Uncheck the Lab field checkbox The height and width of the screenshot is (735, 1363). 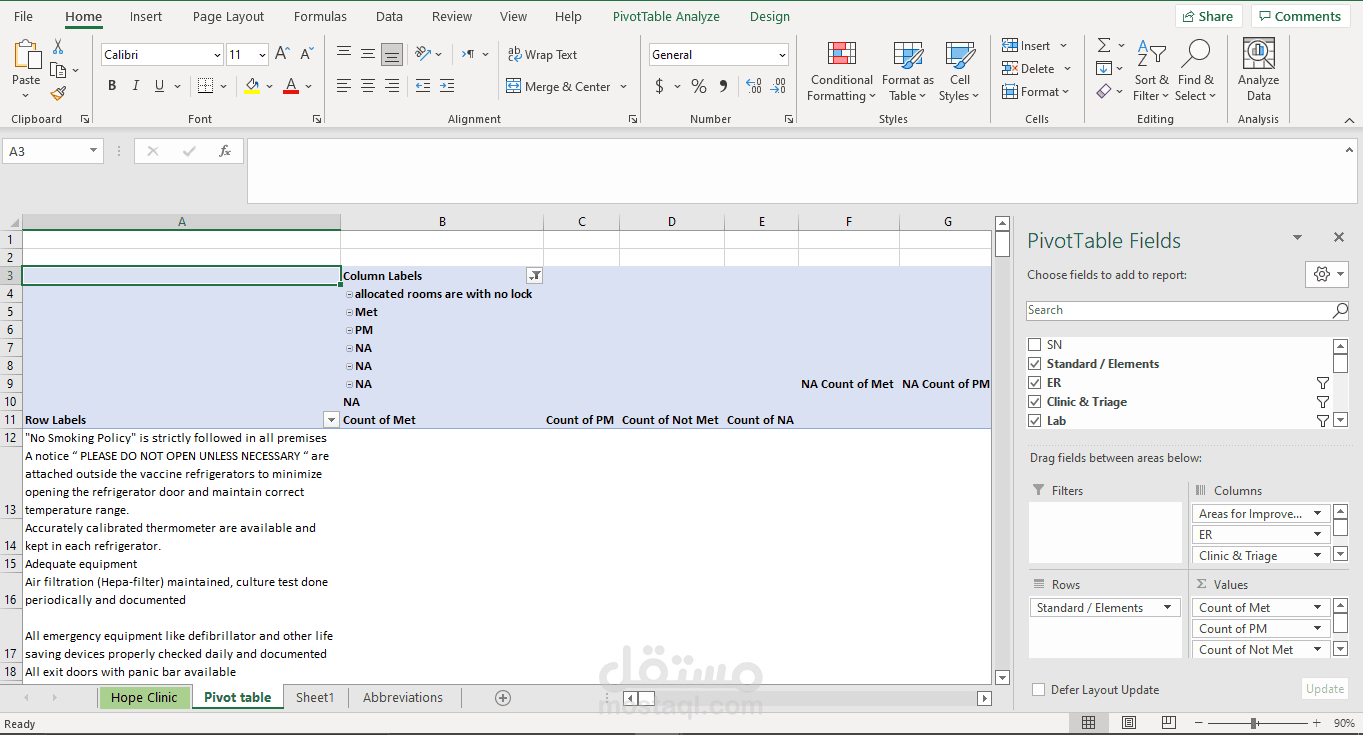pyautogui.click(x=1034, y=420)
